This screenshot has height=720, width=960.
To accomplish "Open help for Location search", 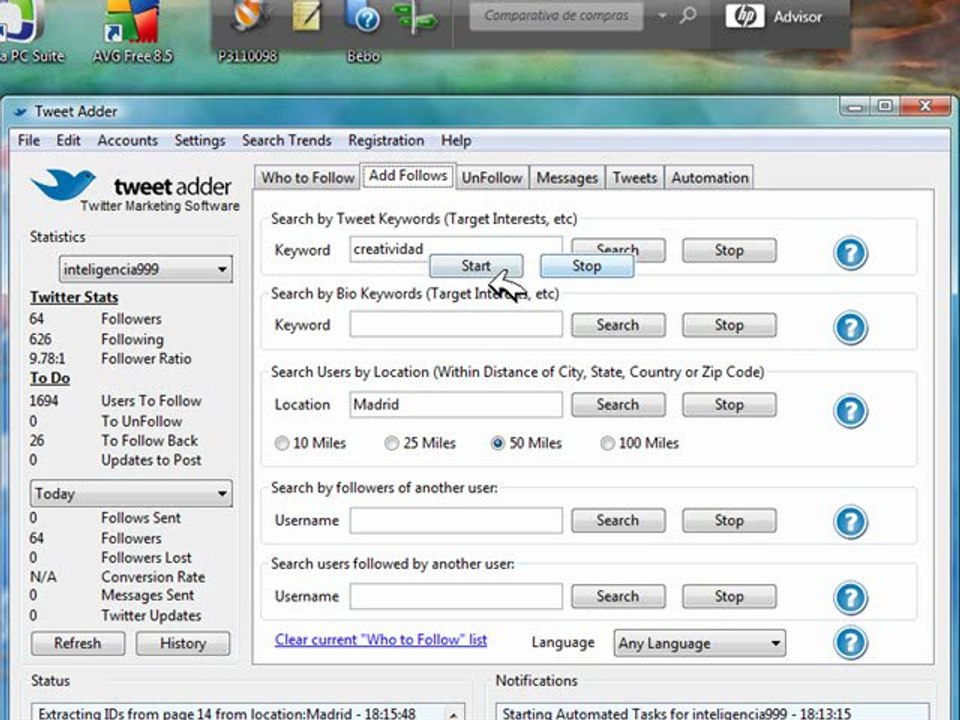I will (x=850, y=411).
